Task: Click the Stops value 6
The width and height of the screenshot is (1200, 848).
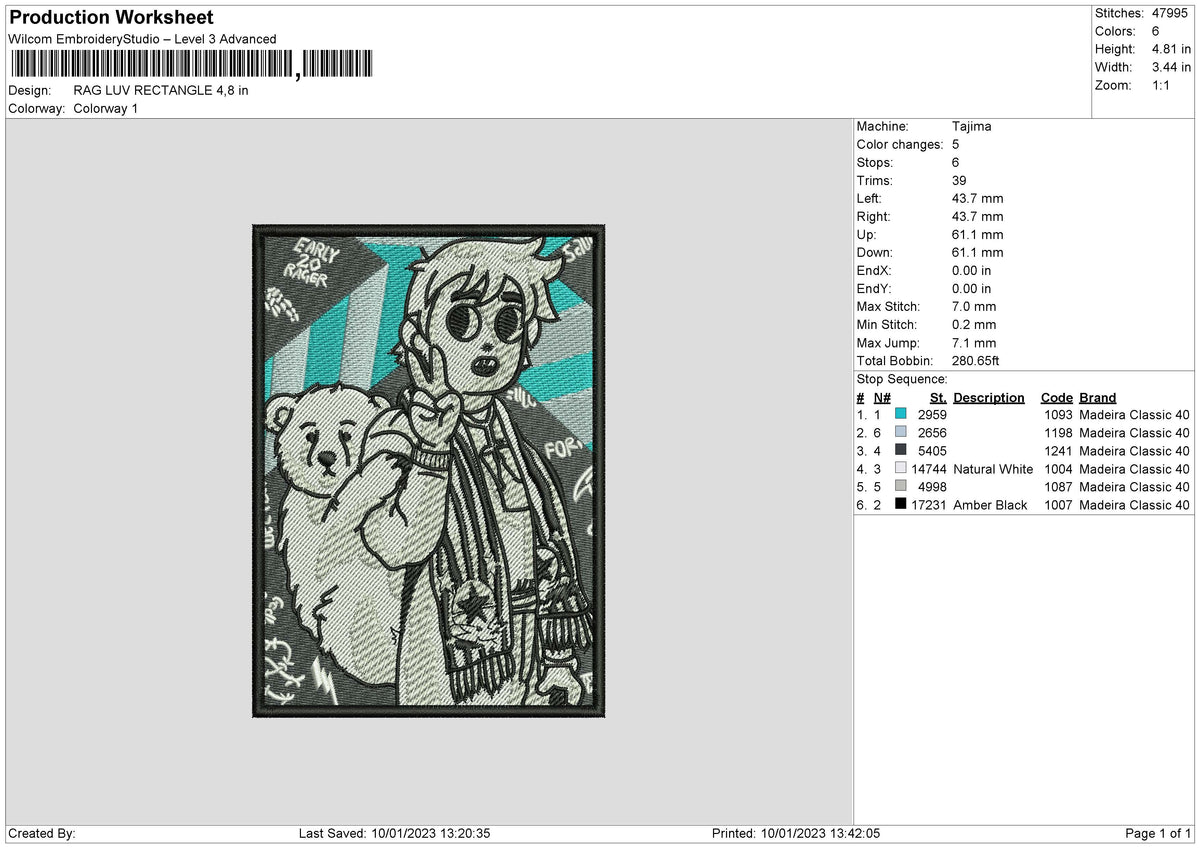Action: click(956, 162)
